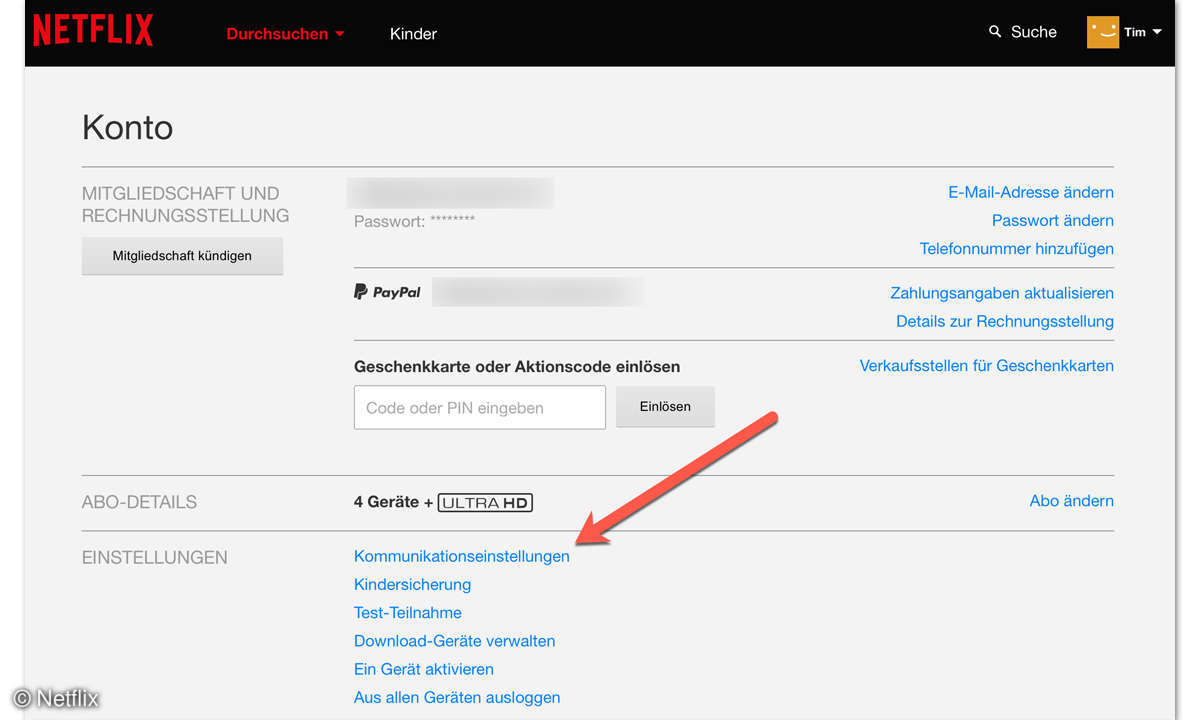Click the Netflix logo
Image resolution: width=1200 pixels, height=720 pixels.
coord(93,31)
